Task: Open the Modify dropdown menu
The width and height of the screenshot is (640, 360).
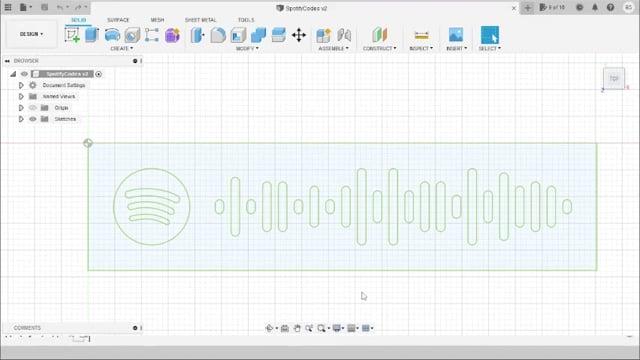Action: click(247, 48)
